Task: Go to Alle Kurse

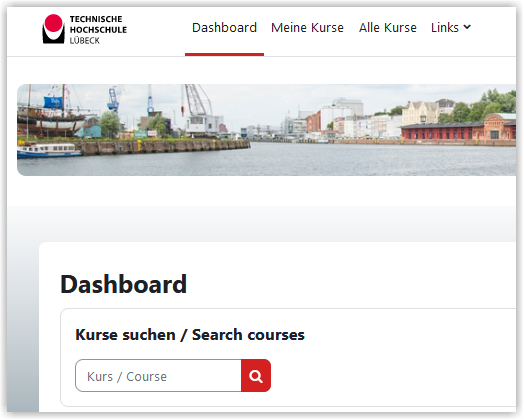Action: click(388, 27)
